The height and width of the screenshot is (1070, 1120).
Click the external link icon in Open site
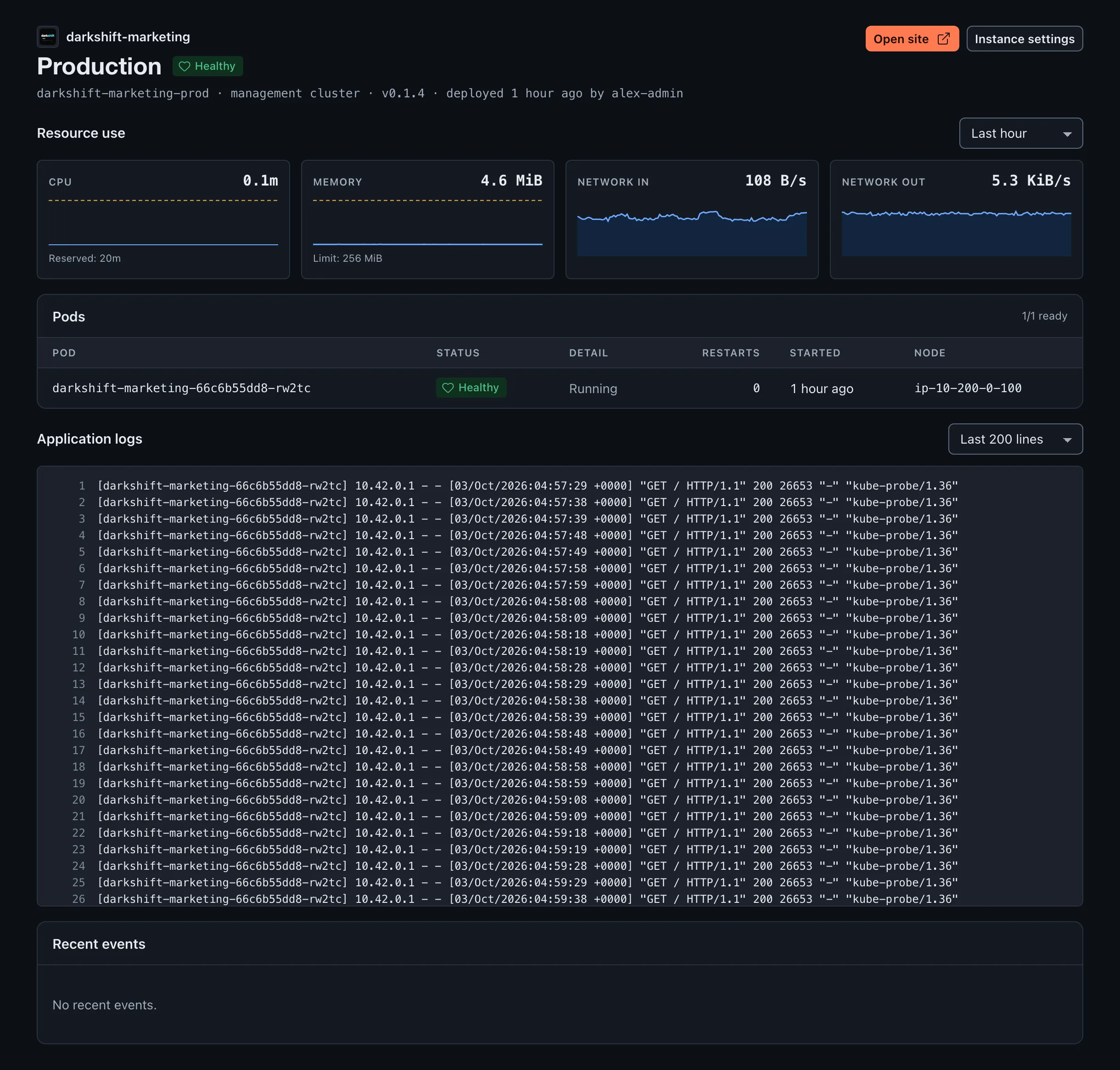[x=943, y=39]
